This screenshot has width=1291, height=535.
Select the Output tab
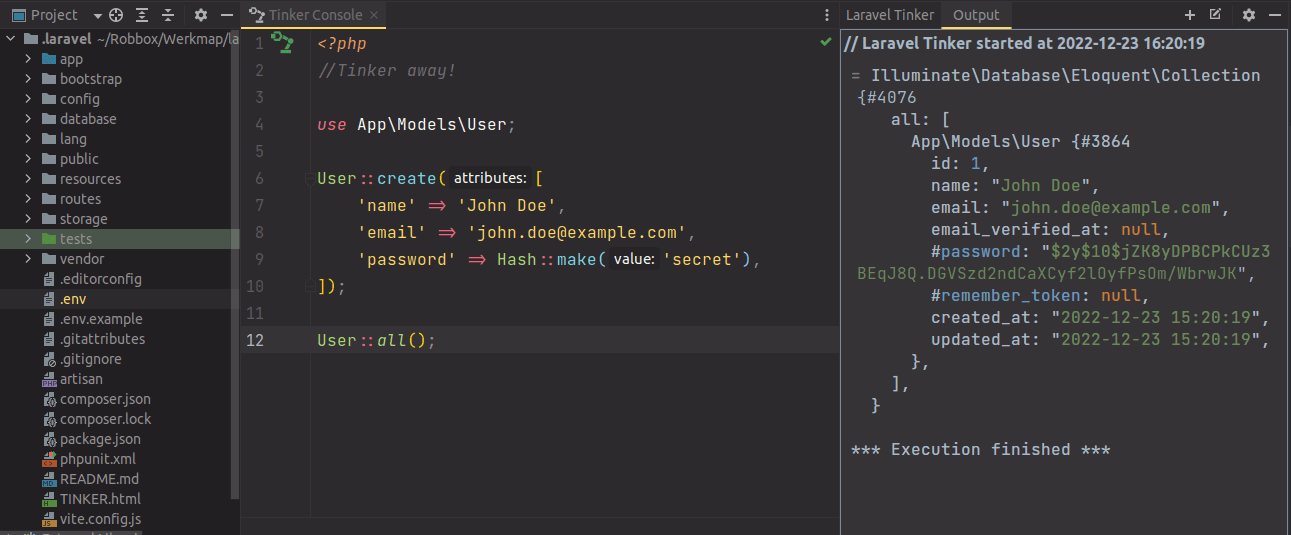(976, 15)
